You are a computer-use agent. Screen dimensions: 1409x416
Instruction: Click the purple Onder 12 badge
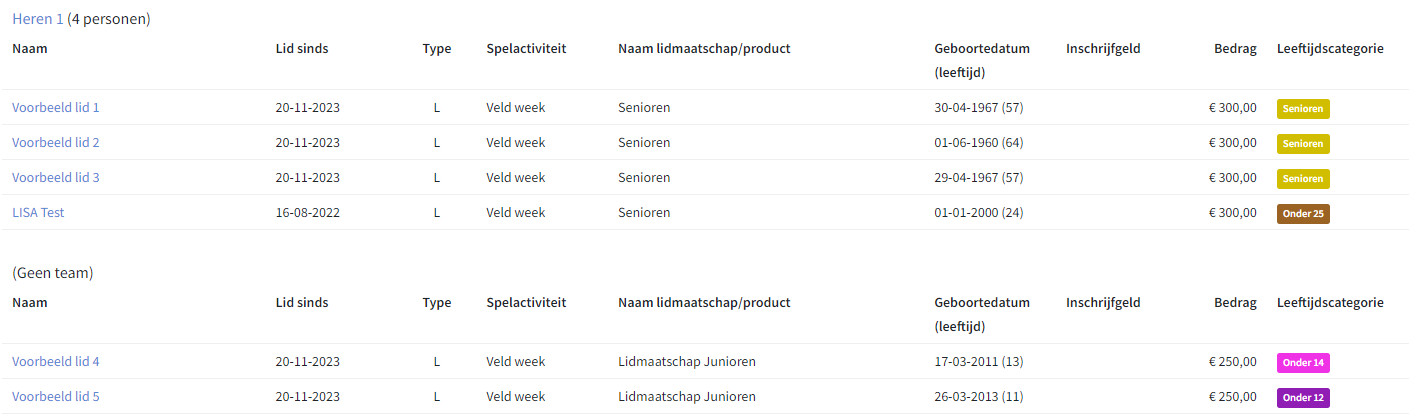tap(1303, 398)
